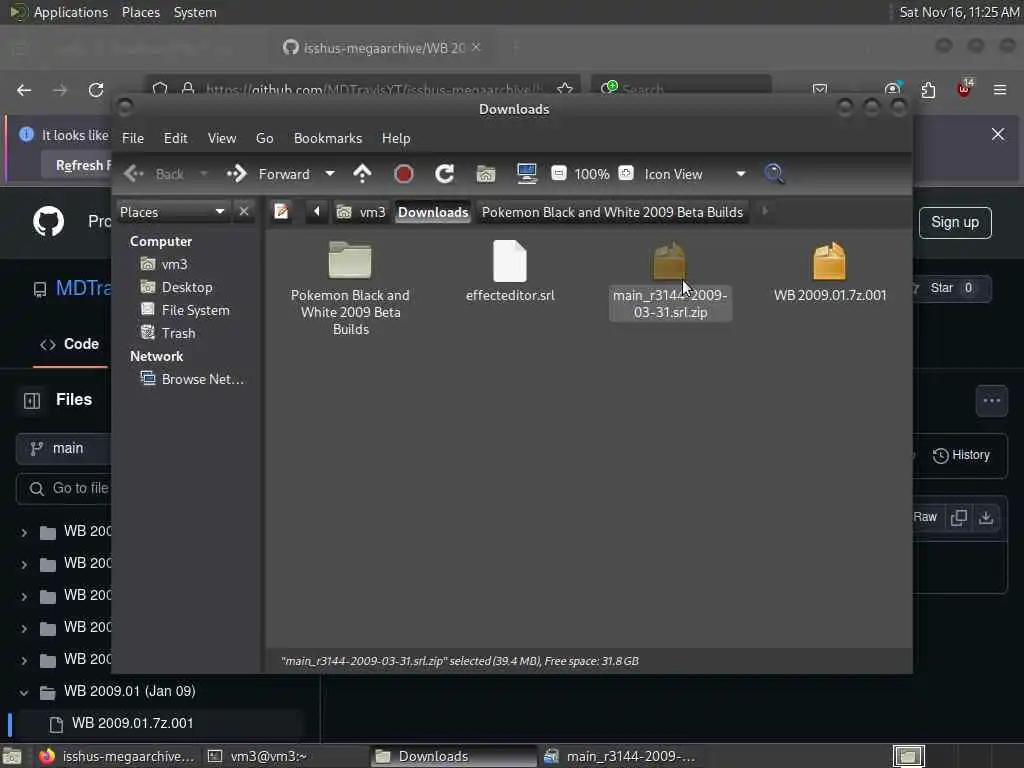1024x768 pixels.
Task: Select Pokemon Black and White 2009 Beta Builds folder
Action: point(350,288)
